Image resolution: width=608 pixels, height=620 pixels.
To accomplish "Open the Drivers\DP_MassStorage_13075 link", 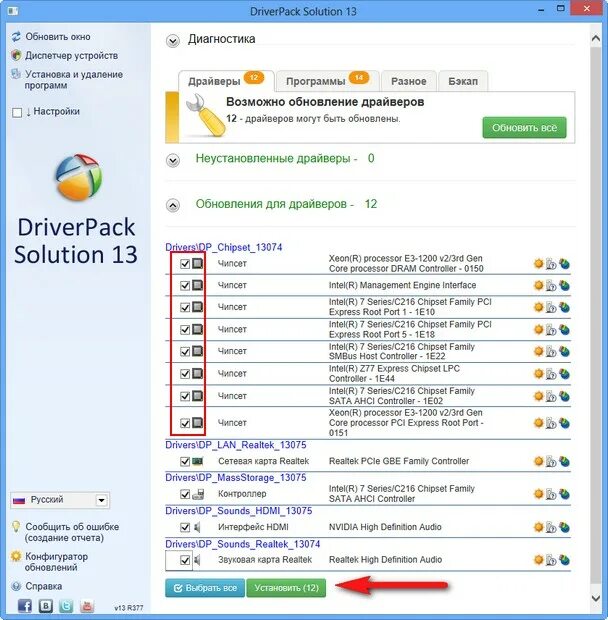I will (x=236, y=477).
